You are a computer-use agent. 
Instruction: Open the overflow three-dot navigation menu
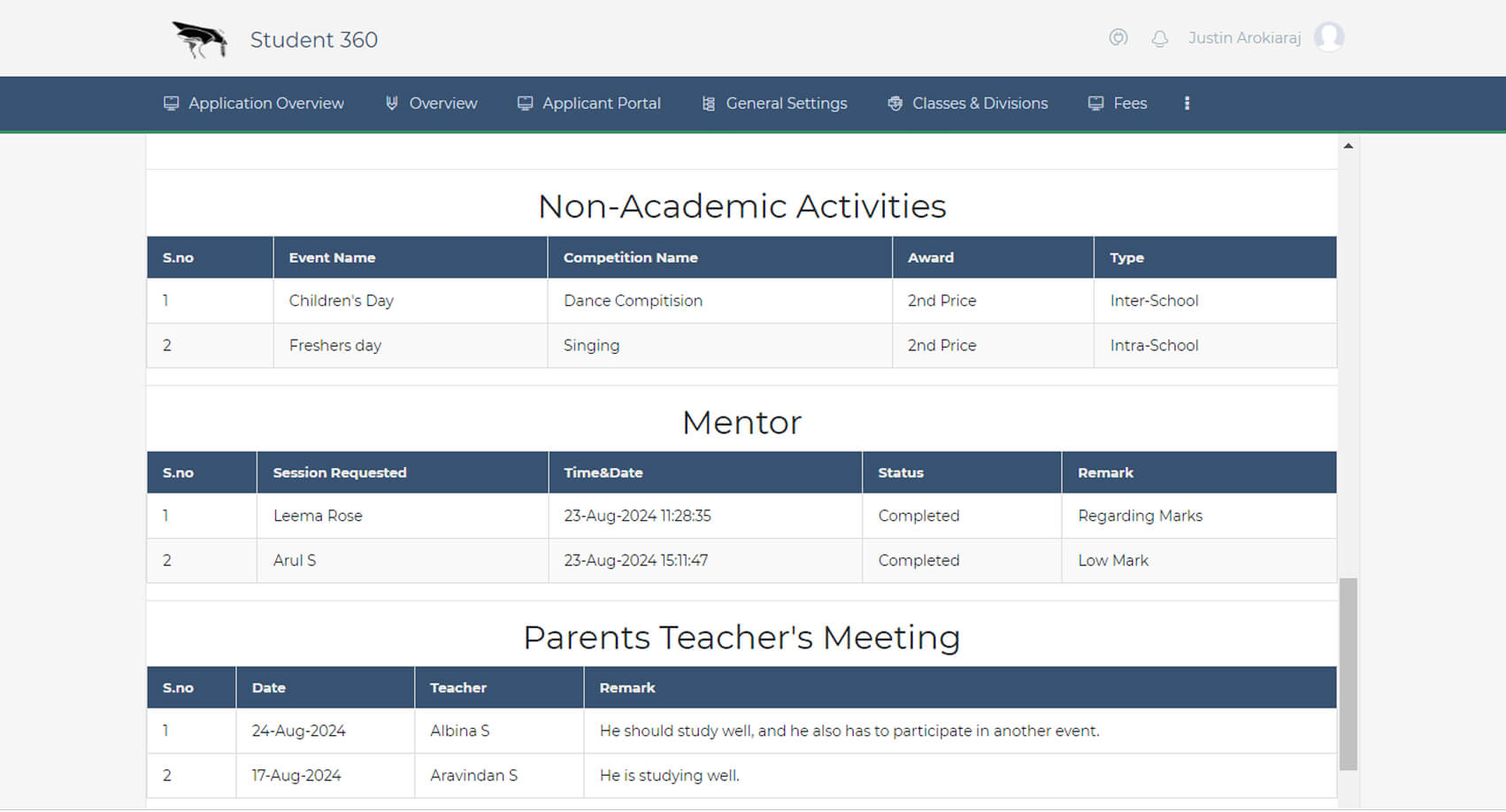pyautogui.click(x=1187, y=103)
